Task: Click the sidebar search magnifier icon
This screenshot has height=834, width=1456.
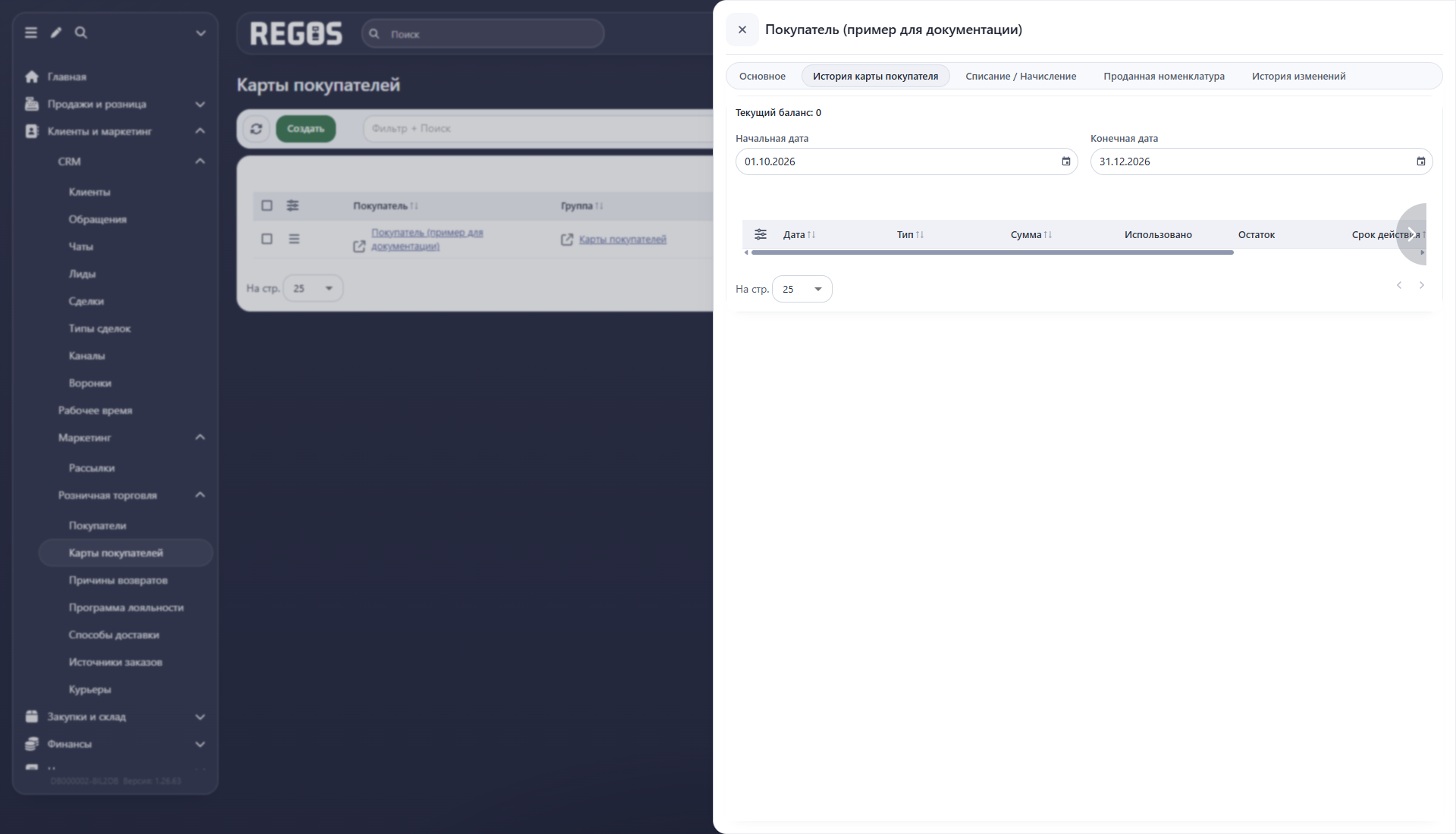Action: [x=81, y=33]
